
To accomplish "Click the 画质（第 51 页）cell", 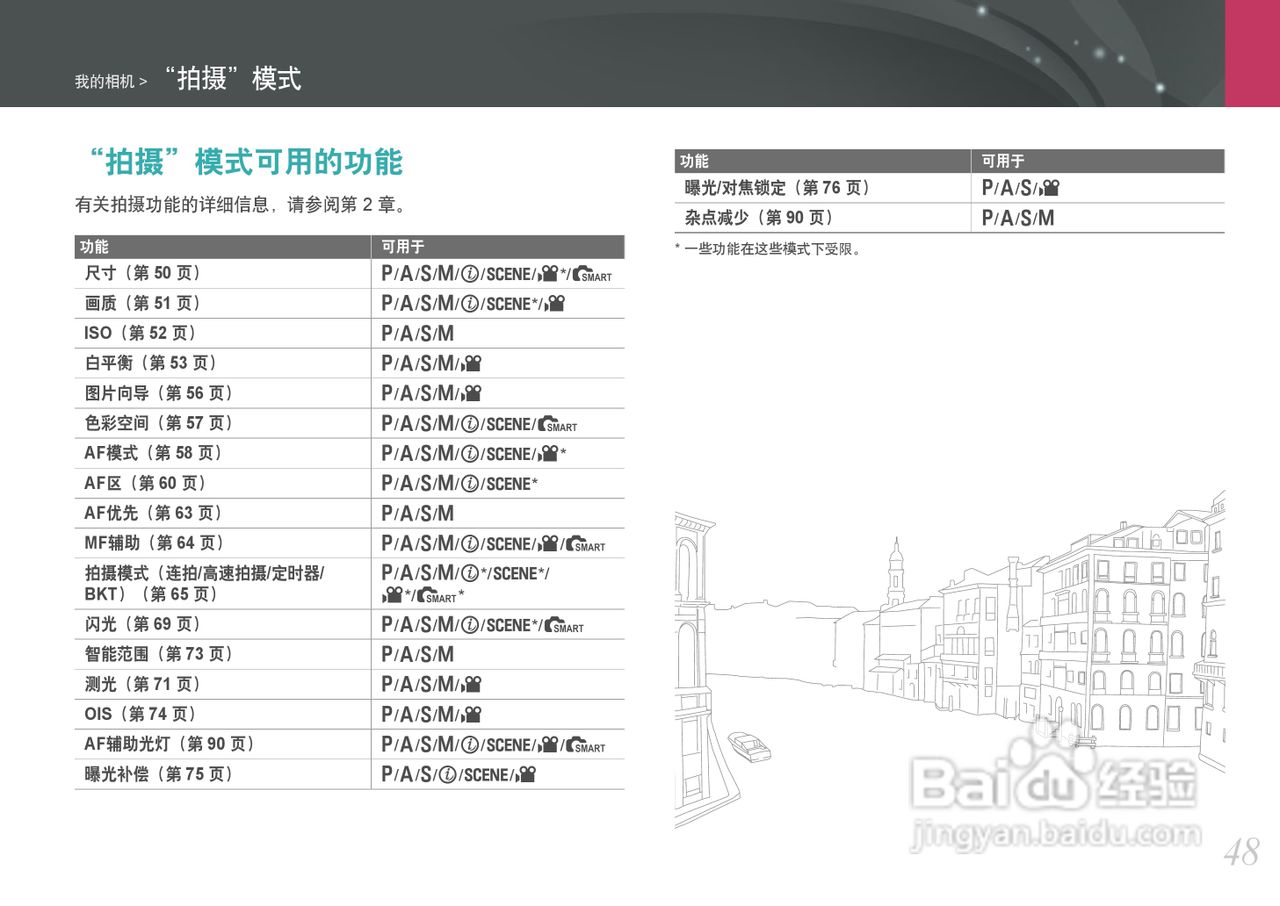I will pyautogui.click(x=223, y=304).
